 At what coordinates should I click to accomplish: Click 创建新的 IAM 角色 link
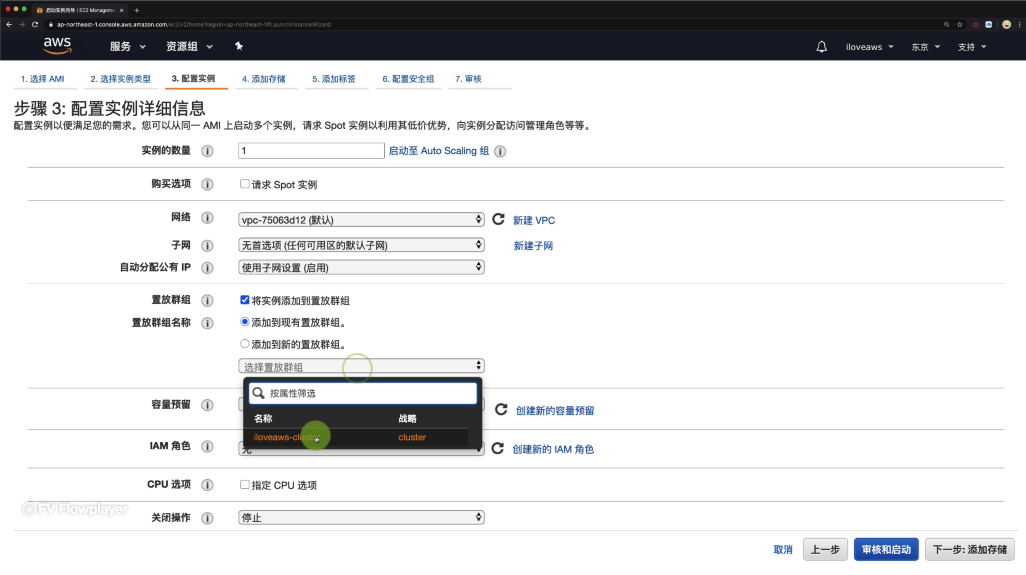[x=553, y=449]
